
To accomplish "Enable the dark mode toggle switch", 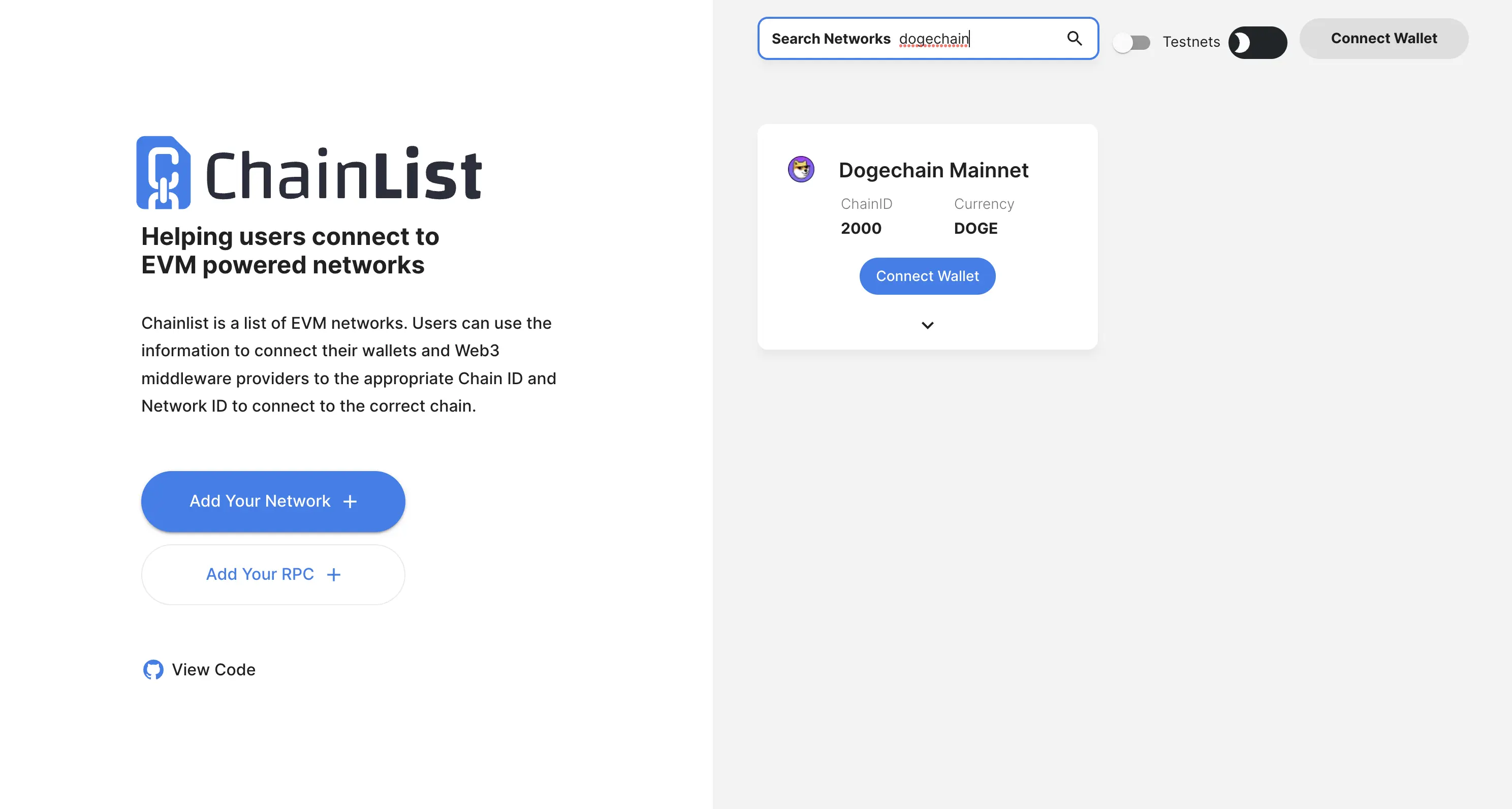I will 1257,40.
